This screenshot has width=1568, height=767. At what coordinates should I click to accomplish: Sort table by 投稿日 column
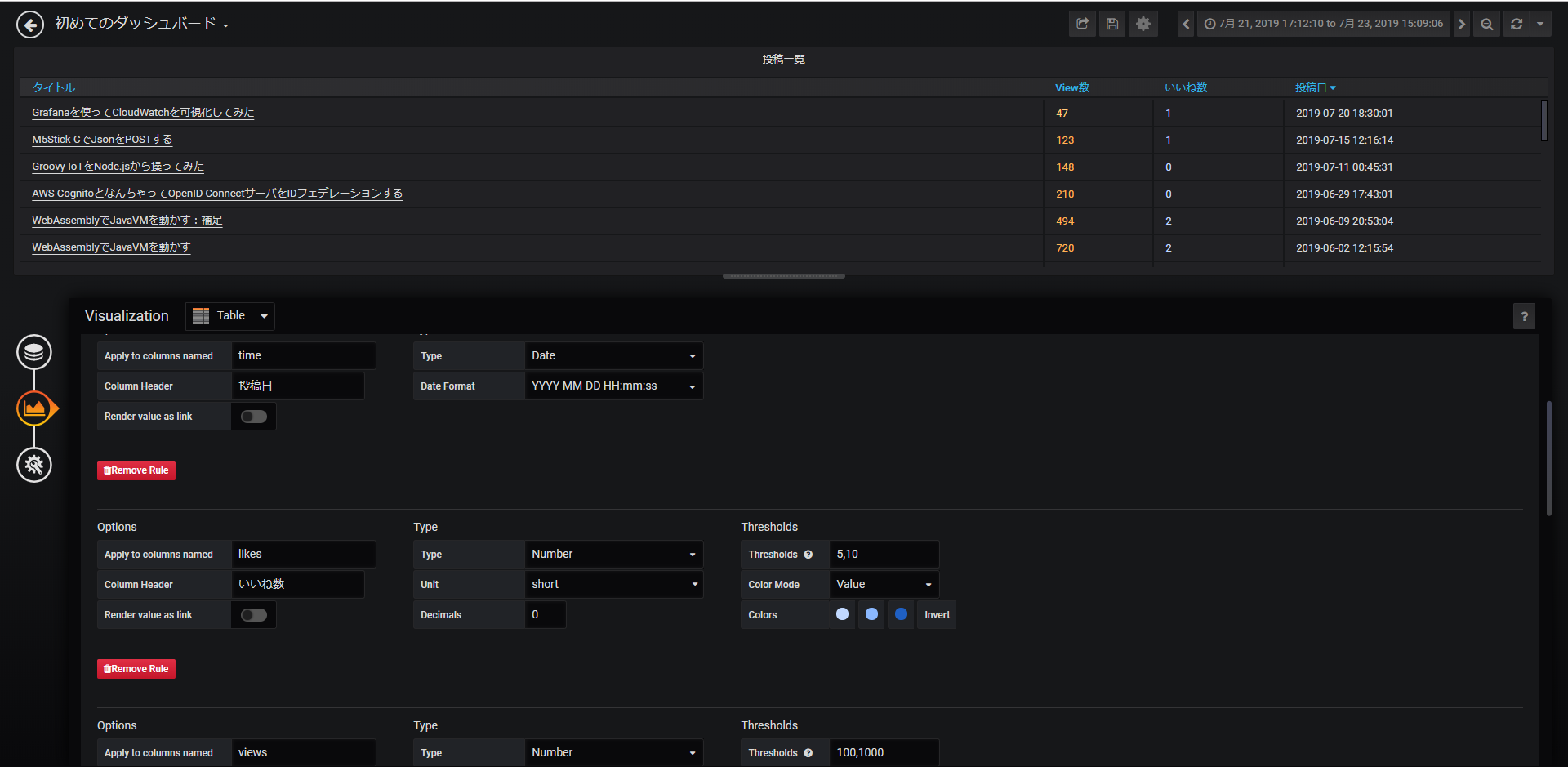pyautogui.click(x=1315, y=87)
